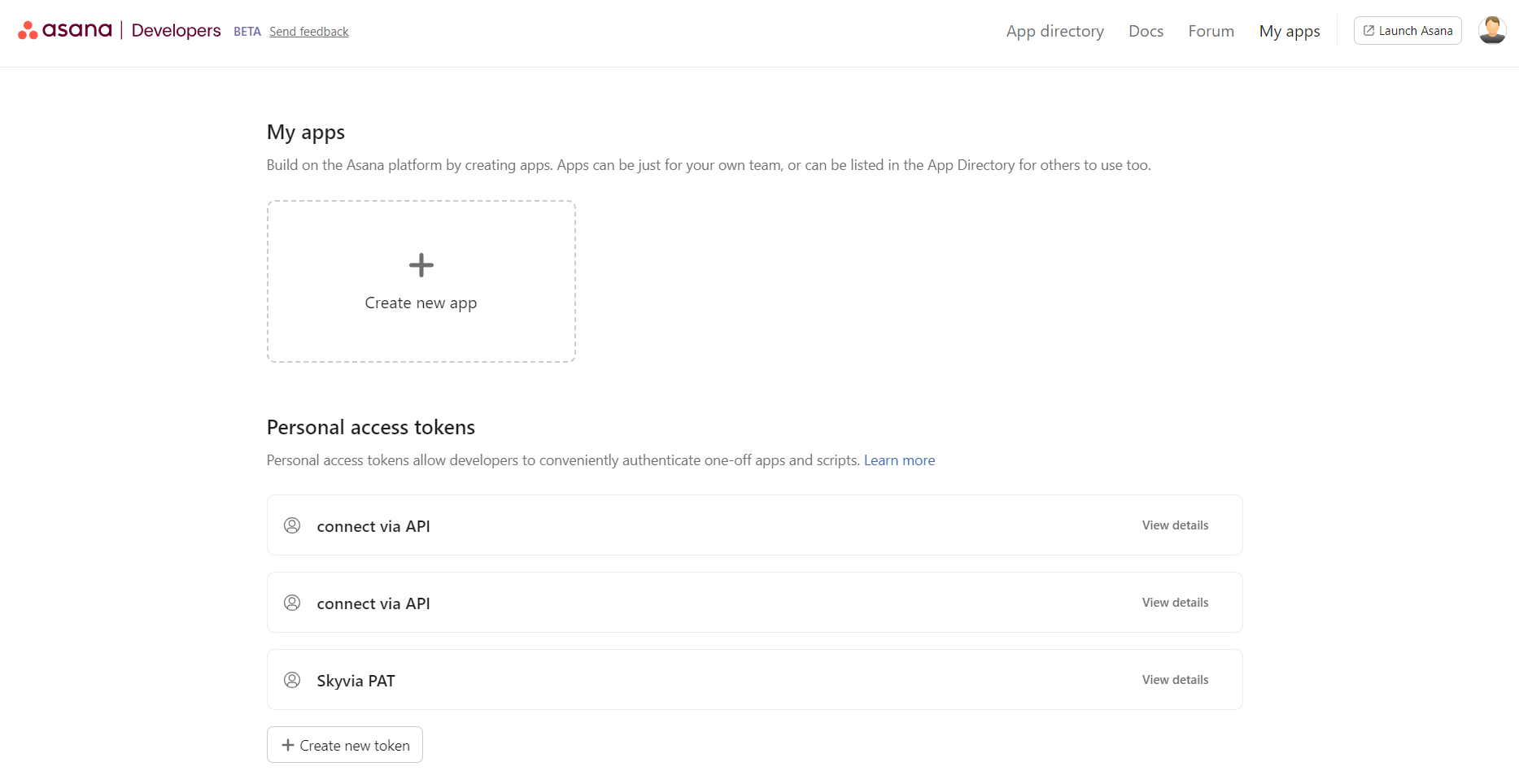Open the profile avatar menu
The height and width of the screenshot is (784, 1519).
1491,29
